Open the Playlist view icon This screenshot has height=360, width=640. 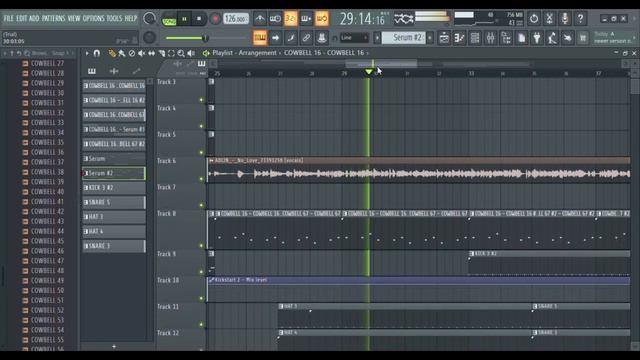pyautogui.click(x=444, y=38)
